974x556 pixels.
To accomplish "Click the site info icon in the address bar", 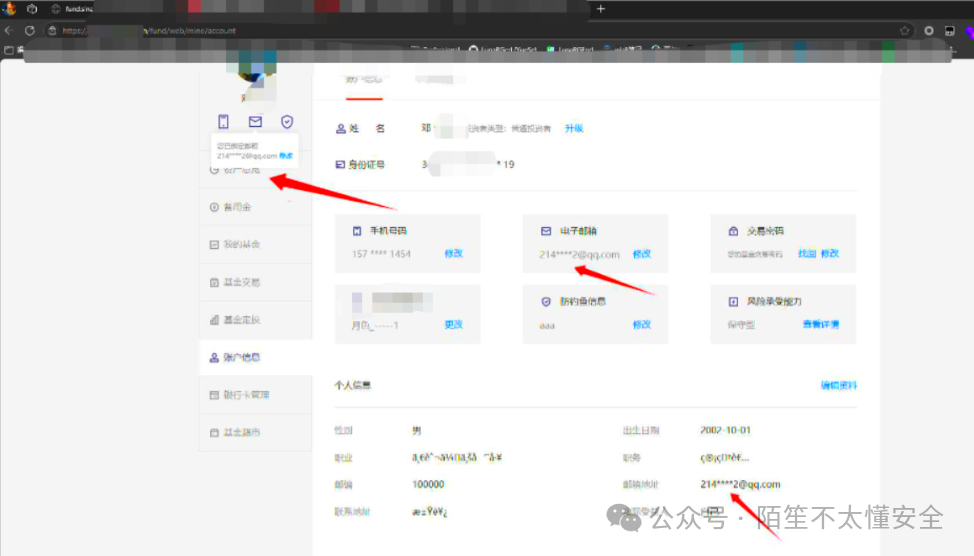I will [52, 30].
